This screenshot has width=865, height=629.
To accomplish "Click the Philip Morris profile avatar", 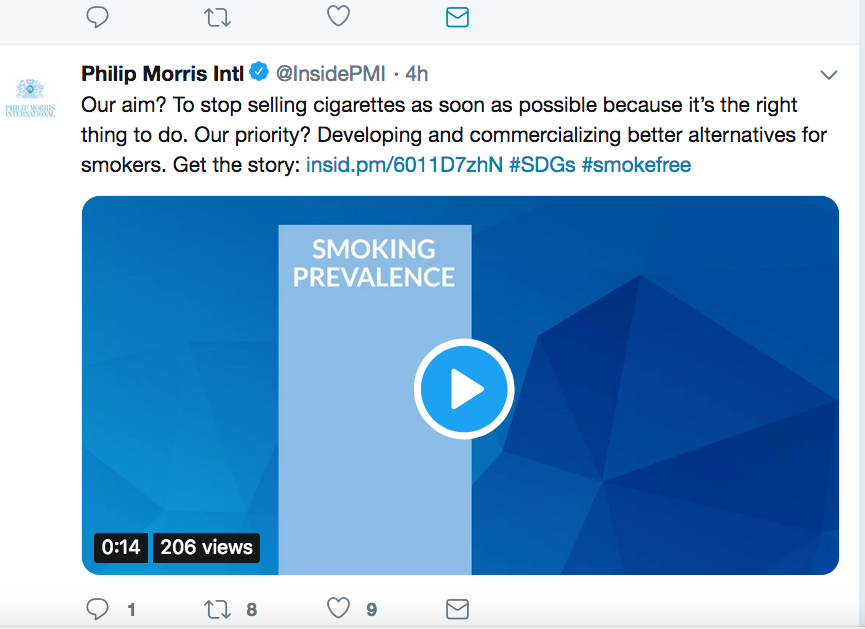I will coord(31,96).
